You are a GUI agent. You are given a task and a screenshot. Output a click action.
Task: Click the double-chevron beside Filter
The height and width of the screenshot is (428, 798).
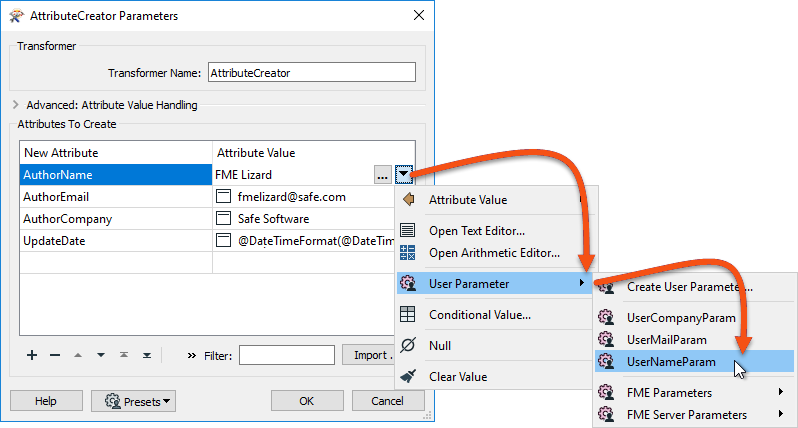[x=191, y=355]
